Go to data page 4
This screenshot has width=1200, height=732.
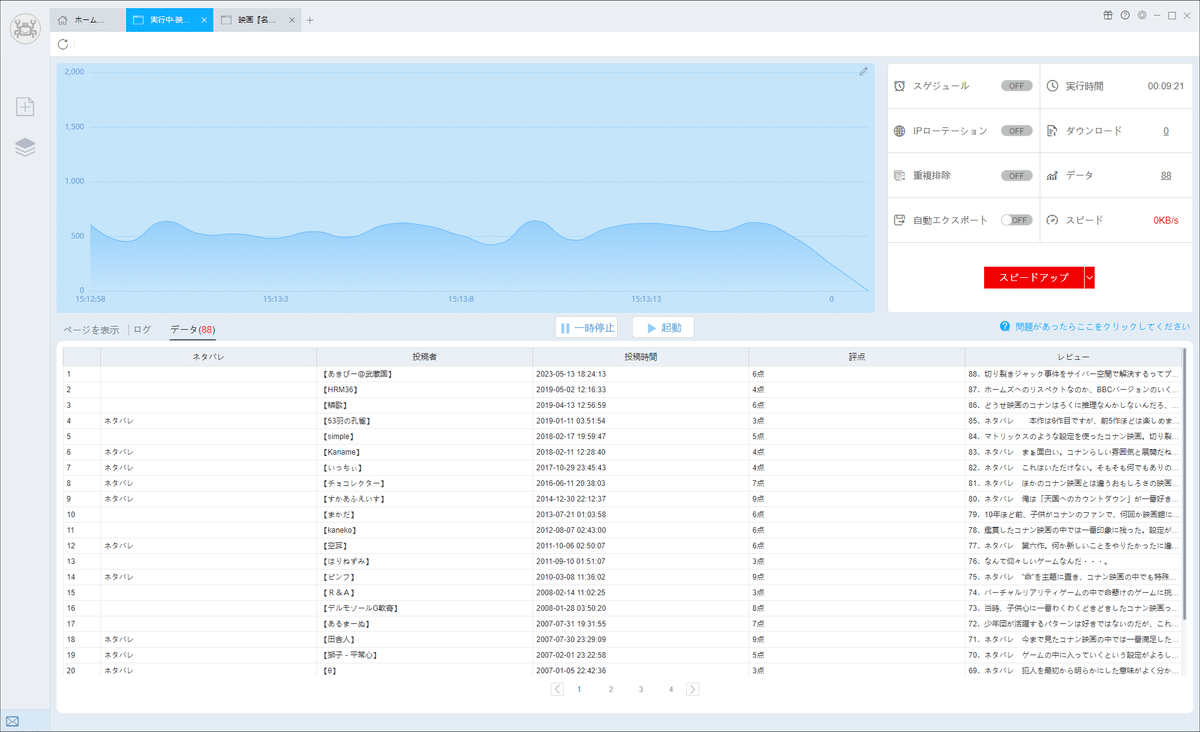[671, 689]
